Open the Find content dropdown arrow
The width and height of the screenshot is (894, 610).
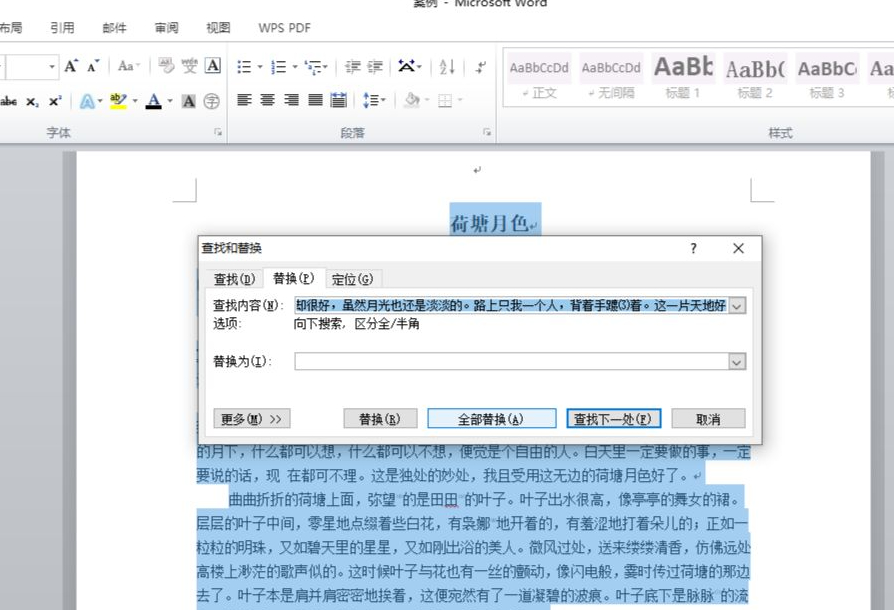[x=737, y=306]
